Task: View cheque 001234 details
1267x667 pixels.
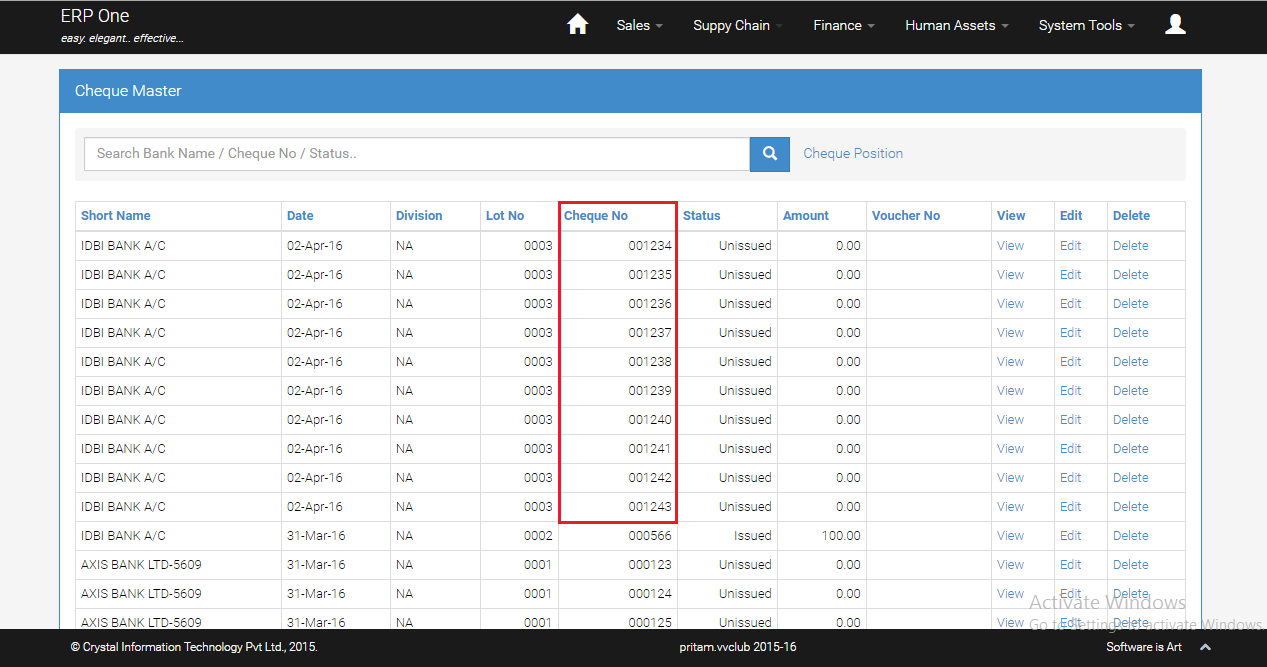Action: pos(1010,246)
